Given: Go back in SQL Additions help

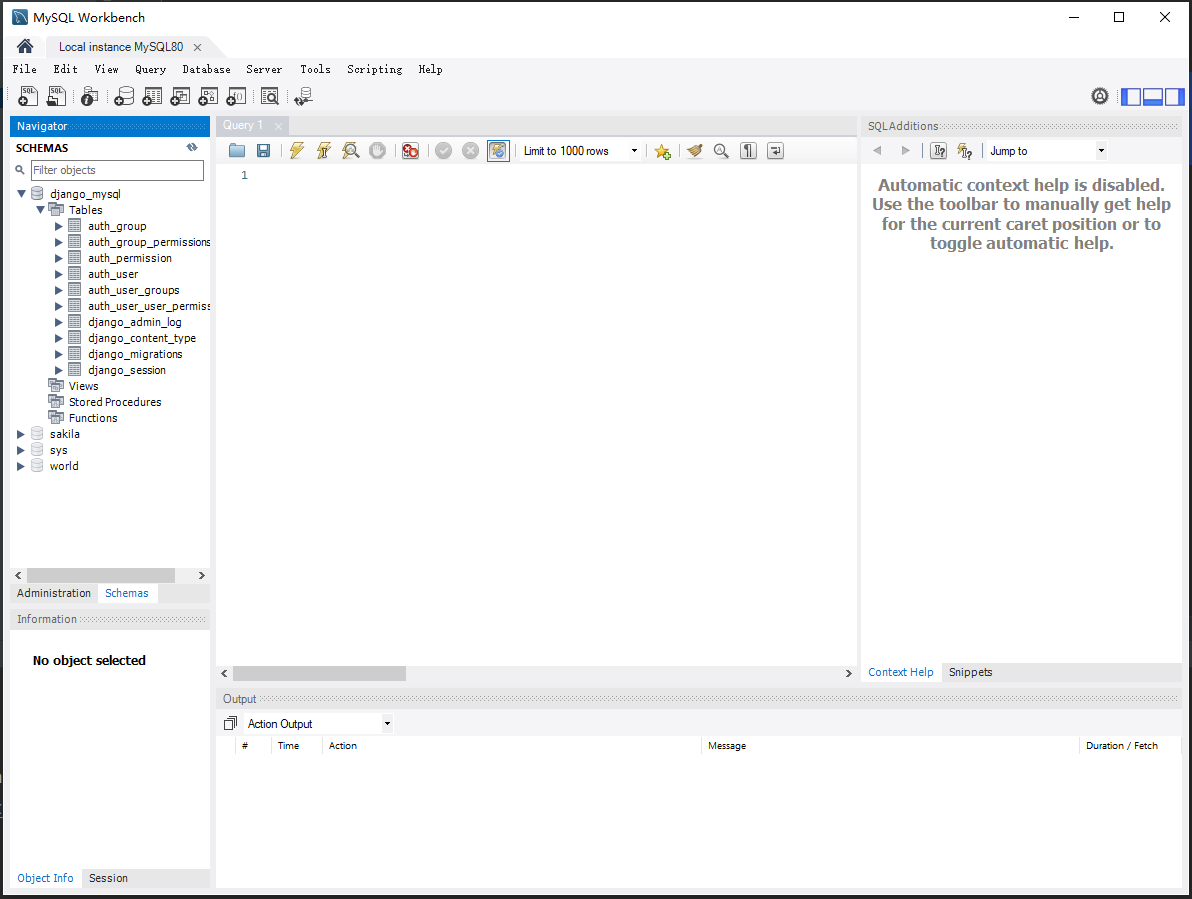Looking at the screenshot, I should (877, 150).
